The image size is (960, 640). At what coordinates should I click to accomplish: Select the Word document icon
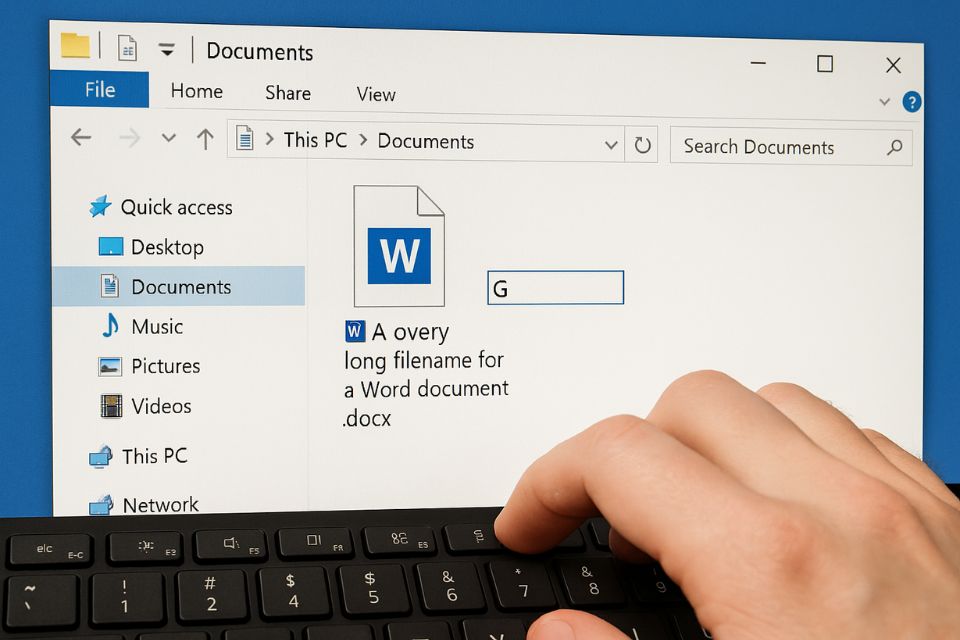point(398,245)
